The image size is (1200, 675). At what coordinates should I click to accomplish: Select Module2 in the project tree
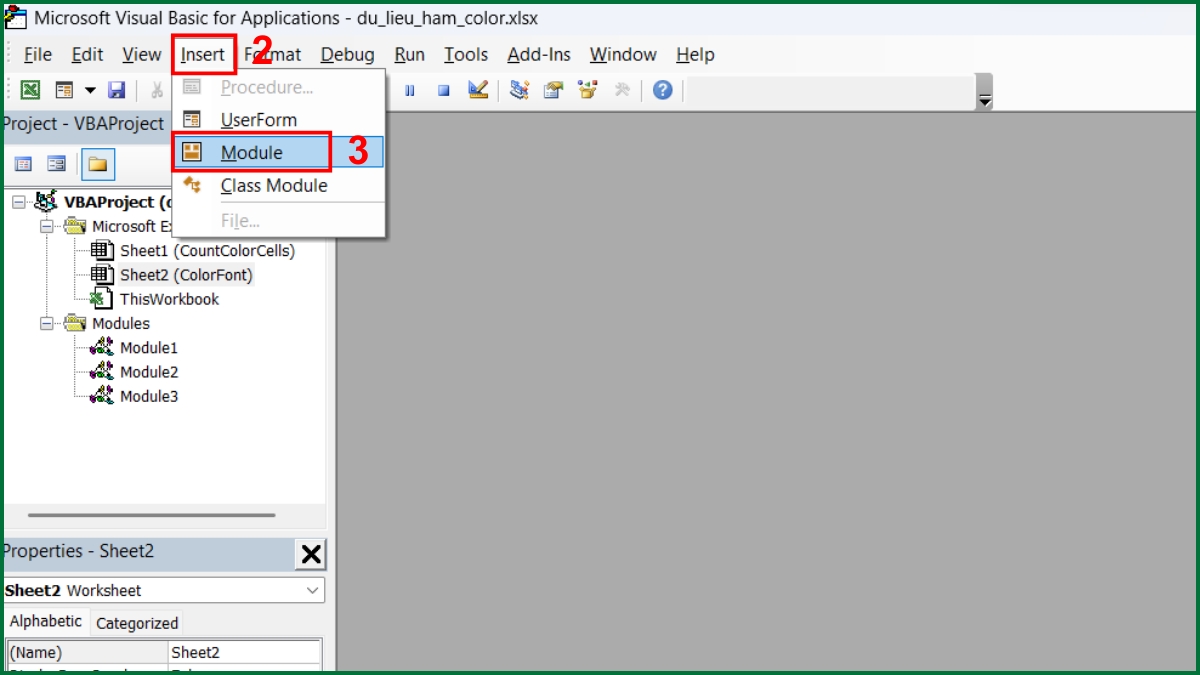click(x=151, y=371)
